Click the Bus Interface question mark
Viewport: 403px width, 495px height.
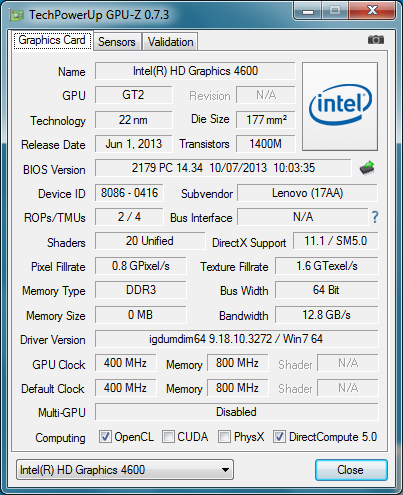375,217
